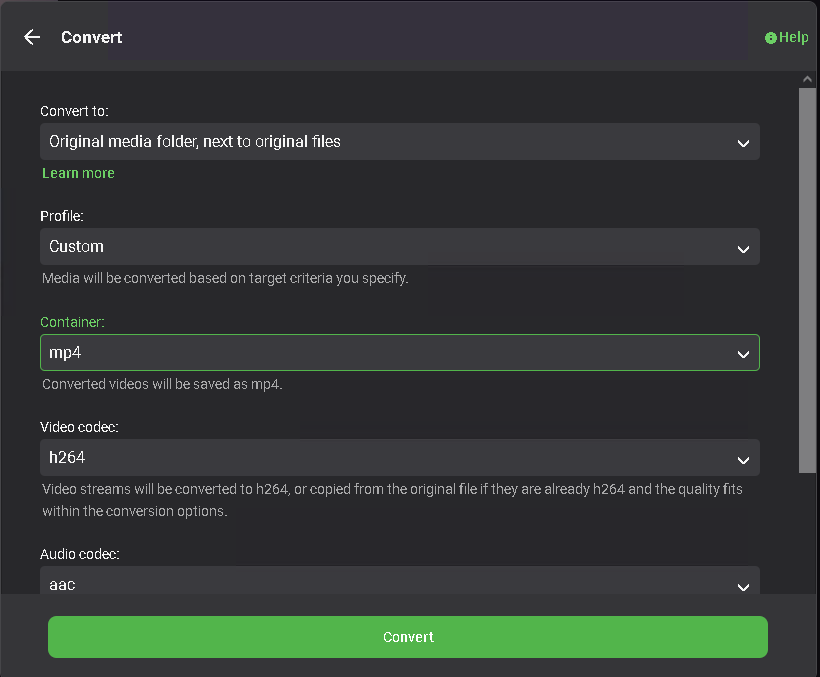Open the Convert to dropdown chevron
This screenshot has height=677, width=820.
[743, 142]
